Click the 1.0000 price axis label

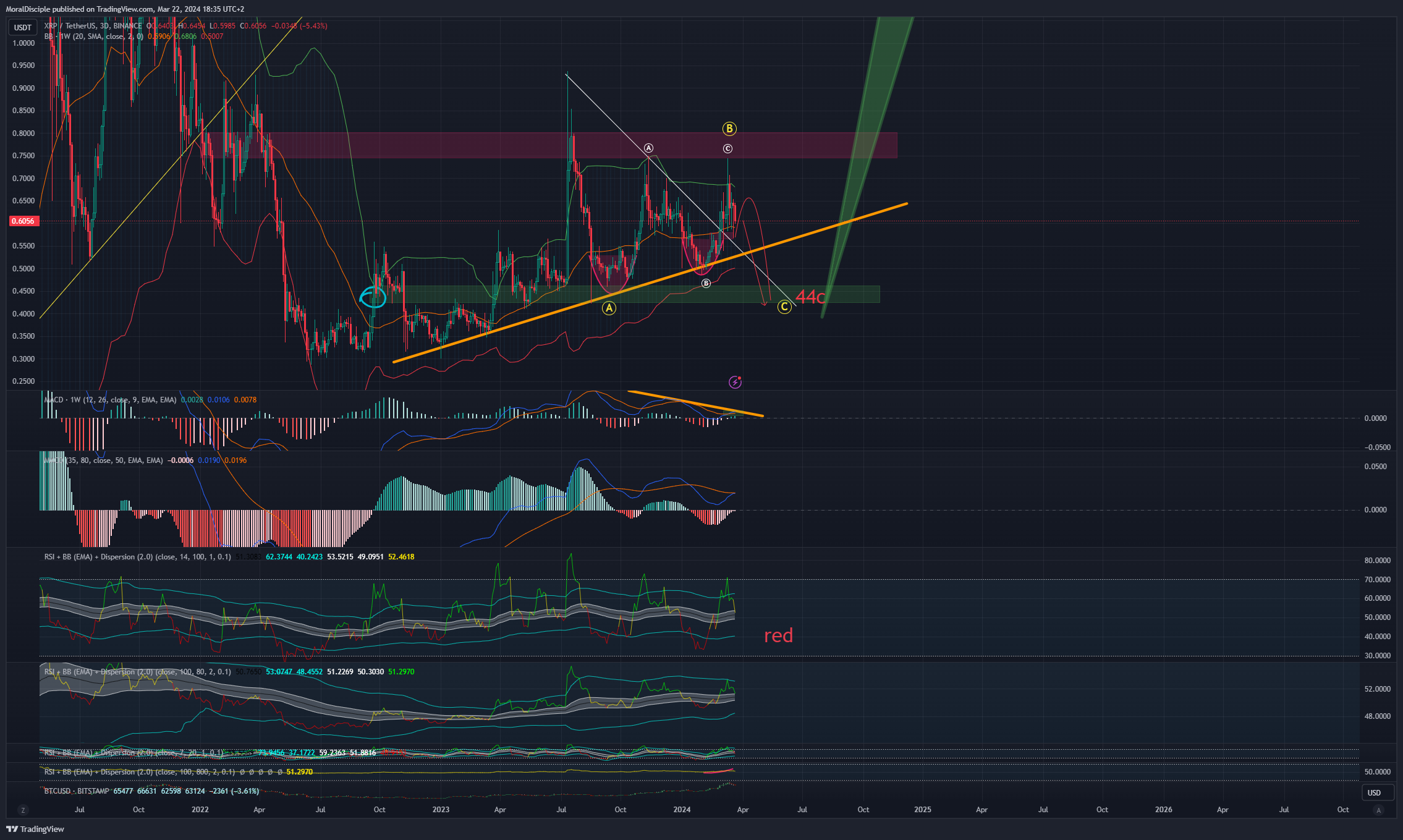(23, 43)
